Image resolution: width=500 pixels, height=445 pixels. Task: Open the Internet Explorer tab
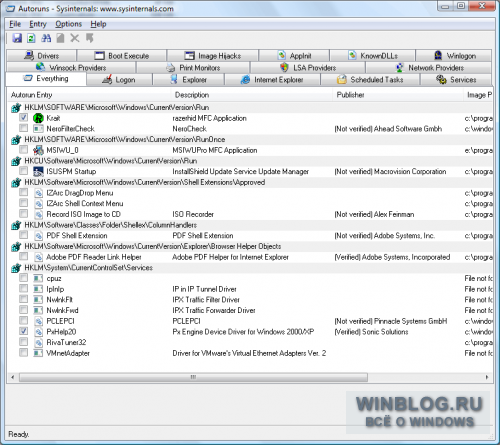[x=272, y=80]
